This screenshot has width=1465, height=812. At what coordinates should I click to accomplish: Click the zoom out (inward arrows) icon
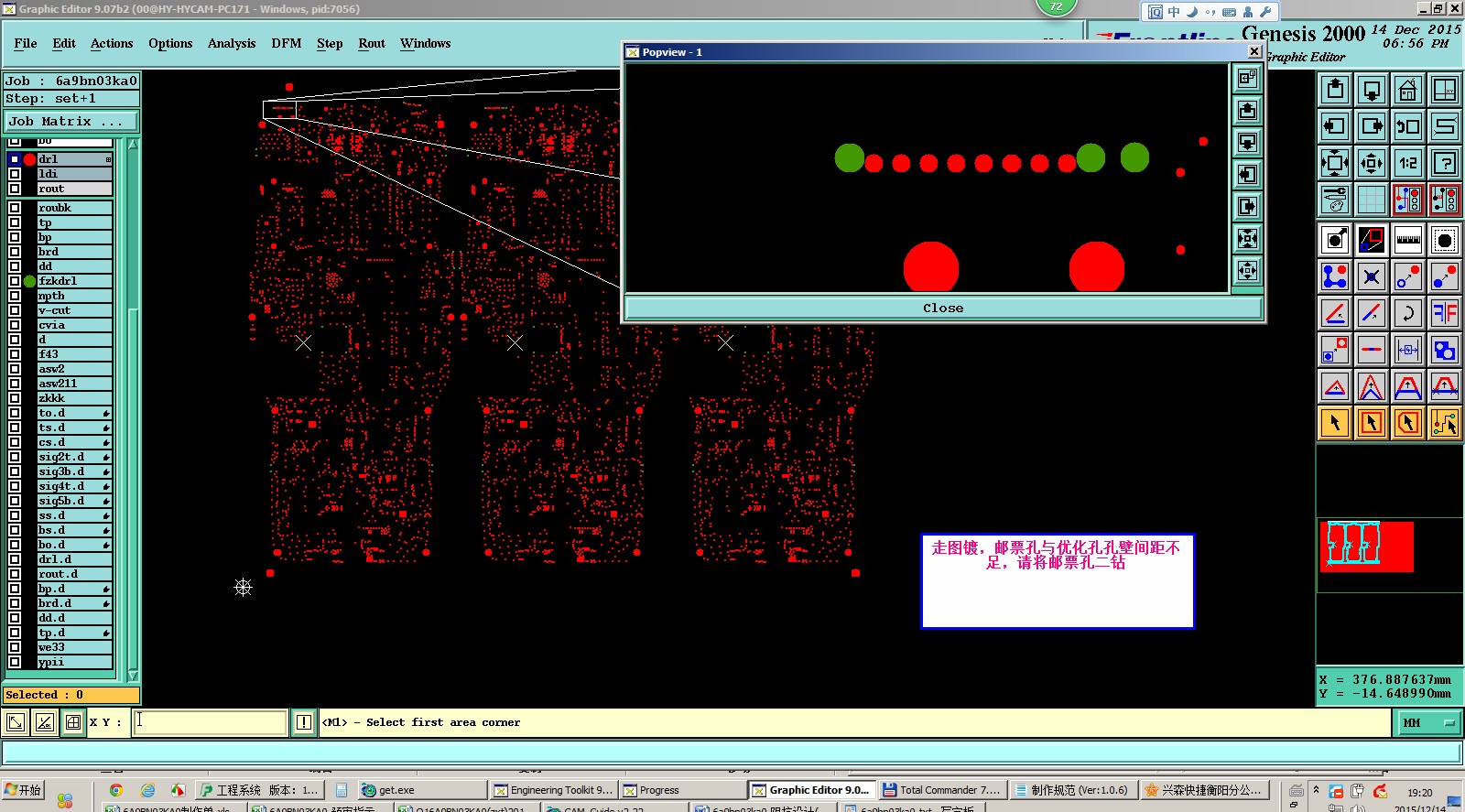[x=1372, y=164]
